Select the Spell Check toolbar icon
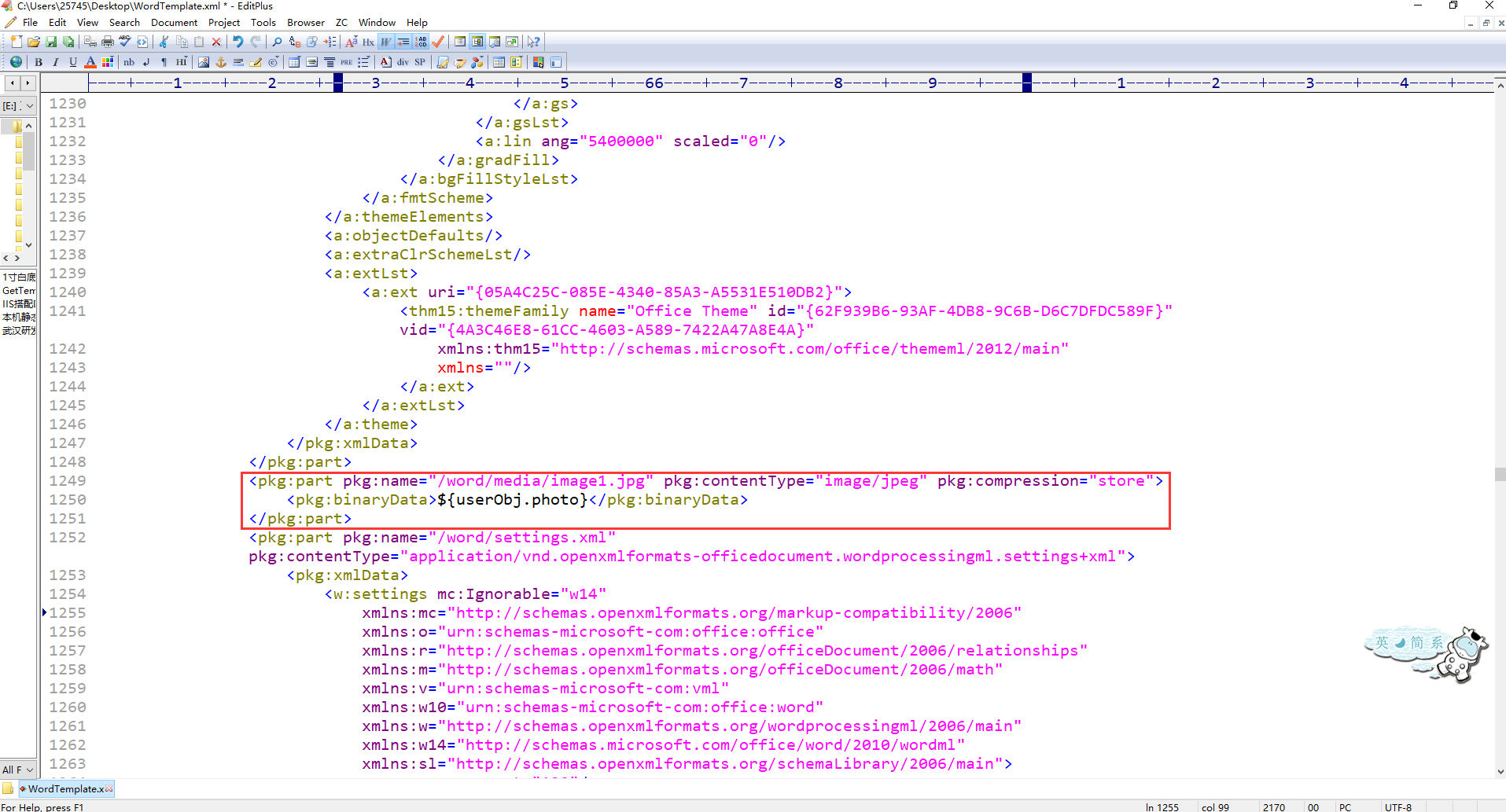 pyautogui.click(x=123, y=42)
